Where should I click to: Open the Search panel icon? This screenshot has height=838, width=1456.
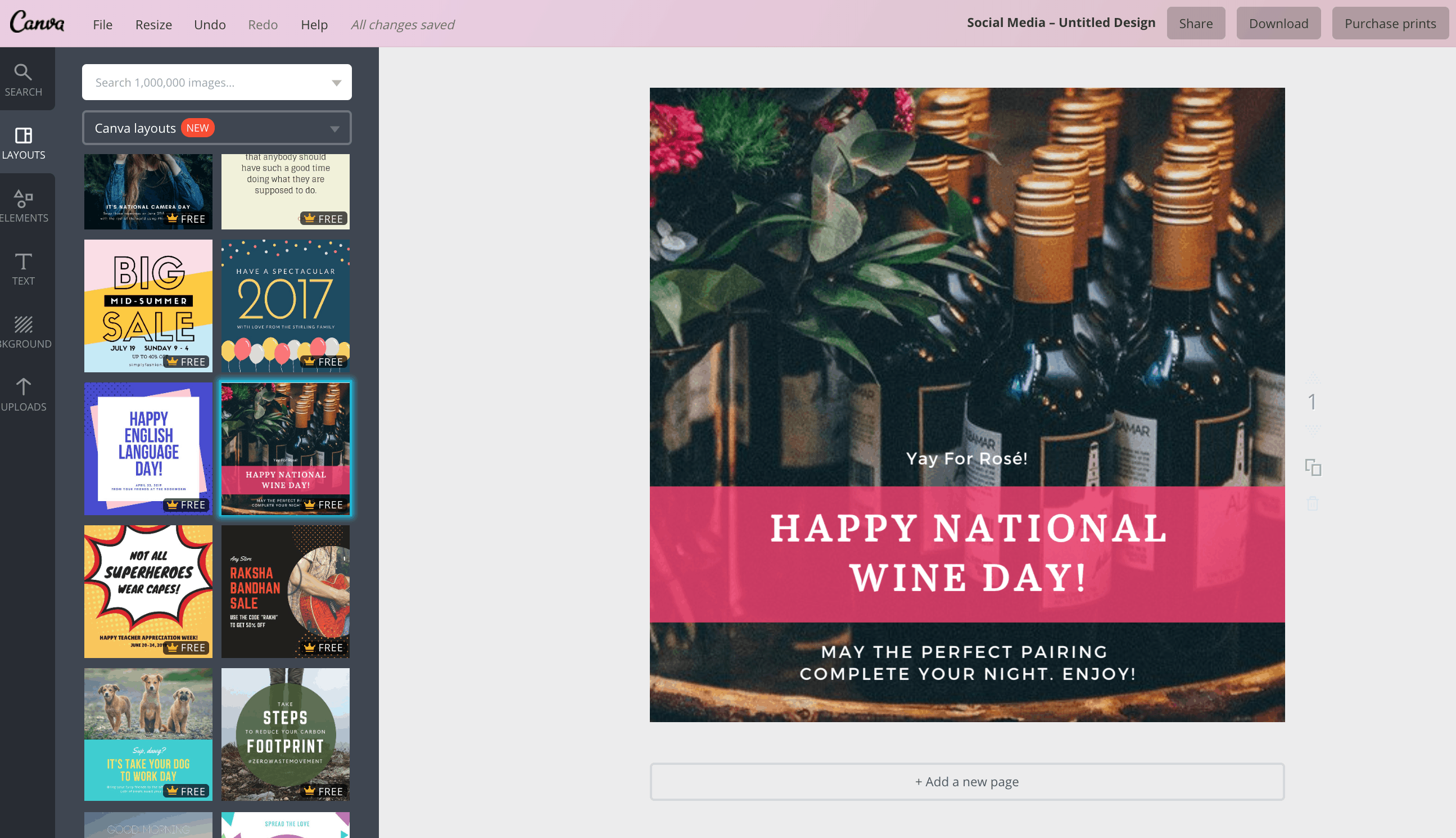(x=23, y=79)
